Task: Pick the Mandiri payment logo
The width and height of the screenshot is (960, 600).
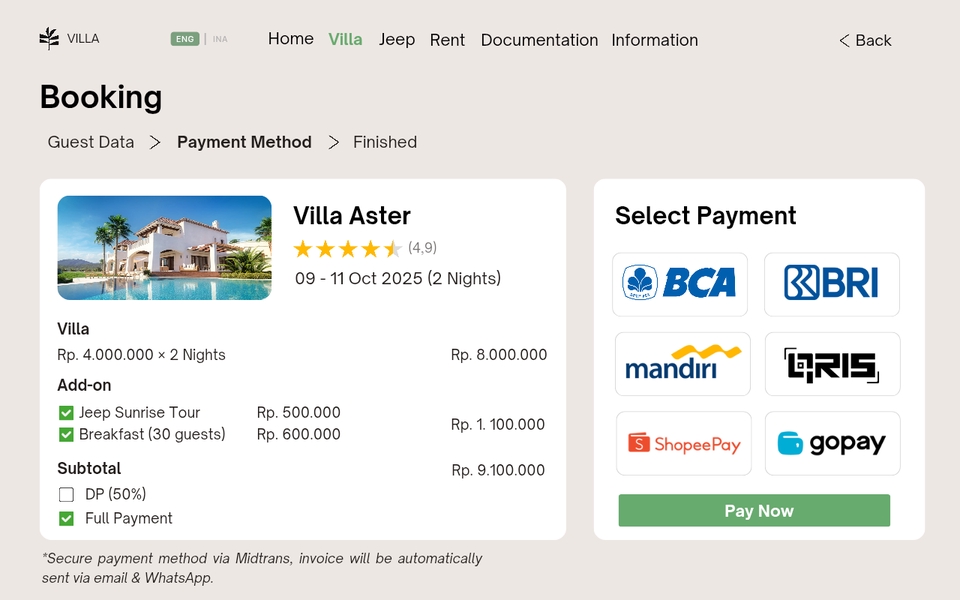Action: [x=682, y=364]
